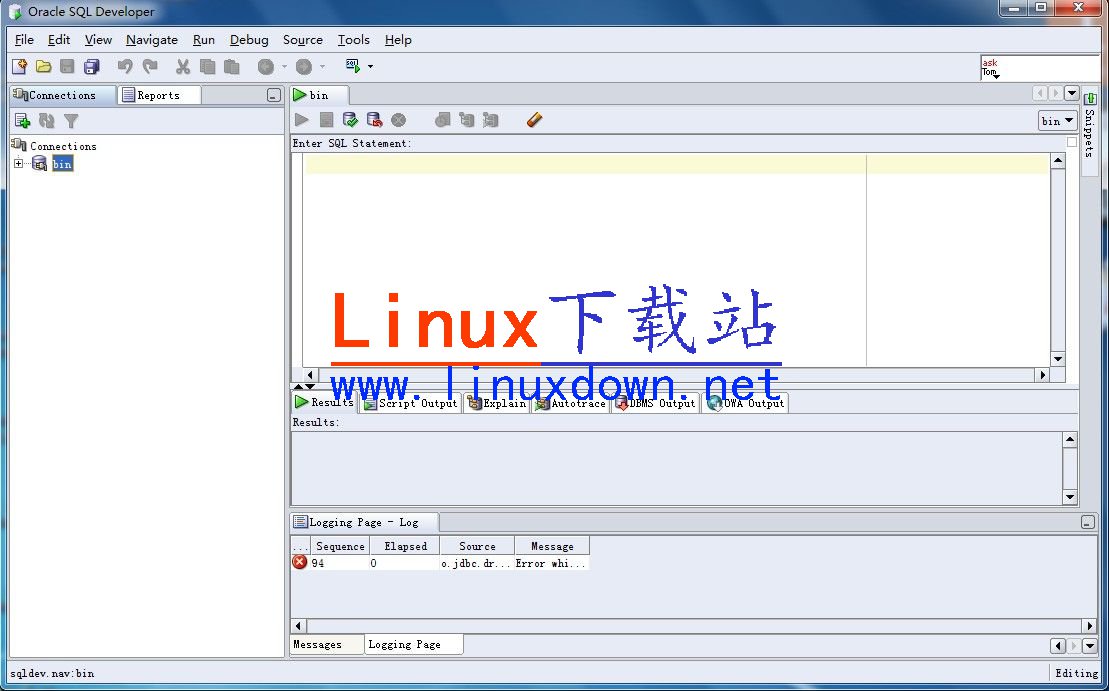Open the ask Tom search dropdown
The height and width of the screenshot is (691, 1109).
click(x=996, y=75)
